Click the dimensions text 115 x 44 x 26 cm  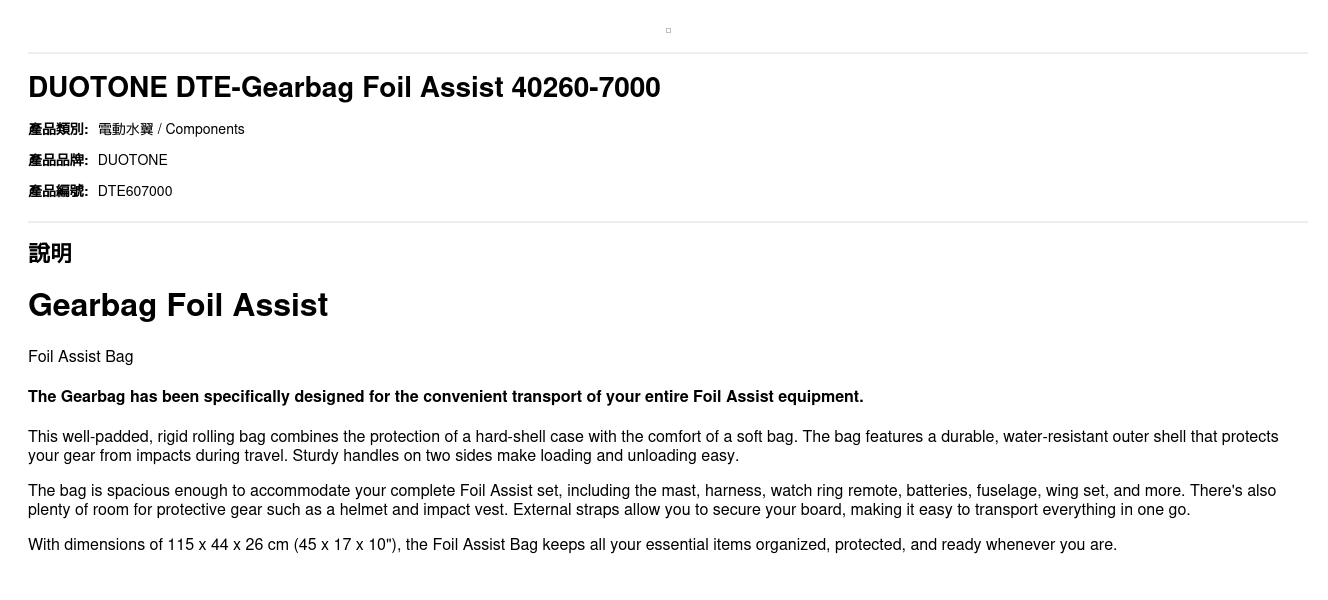tap(228, 545)
